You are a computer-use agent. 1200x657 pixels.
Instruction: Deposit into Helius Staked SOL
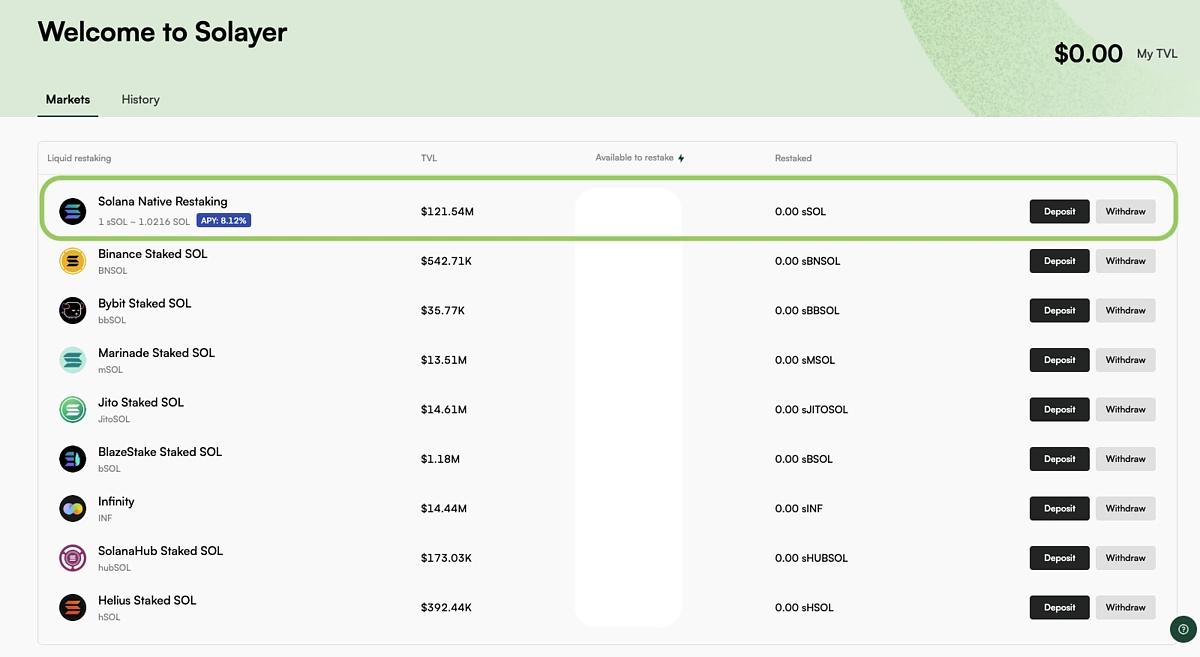click(1059, 607)
